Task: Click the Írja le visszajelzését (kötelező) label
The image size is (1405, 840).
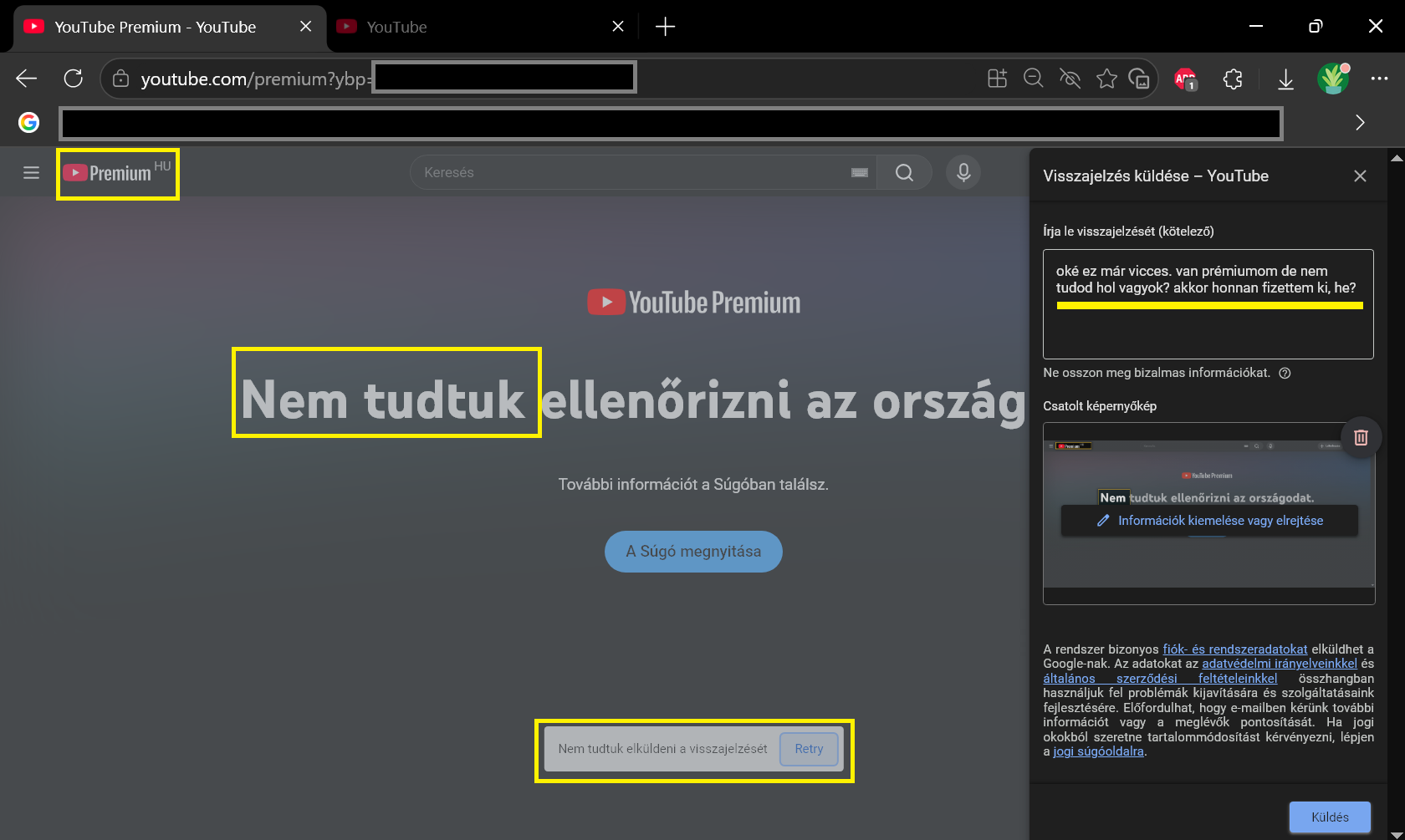Action: click(1128, 232)
